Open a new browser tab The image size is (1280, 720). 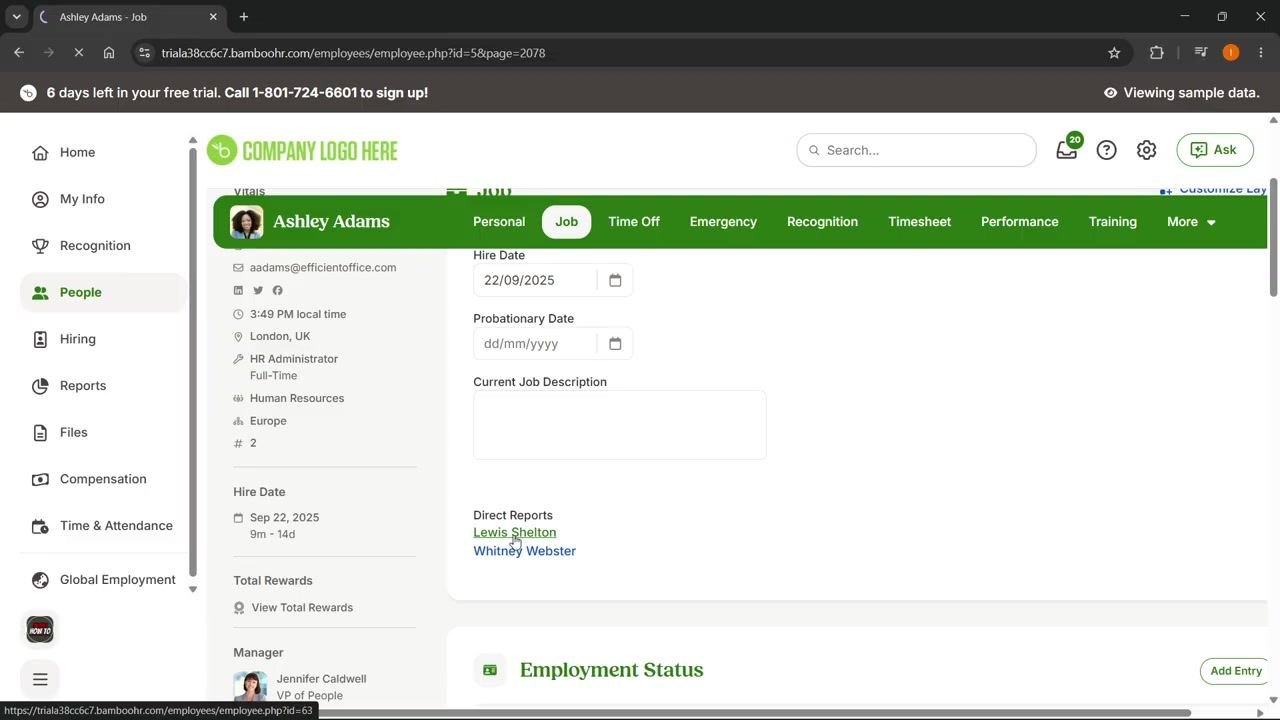[244, 17]
